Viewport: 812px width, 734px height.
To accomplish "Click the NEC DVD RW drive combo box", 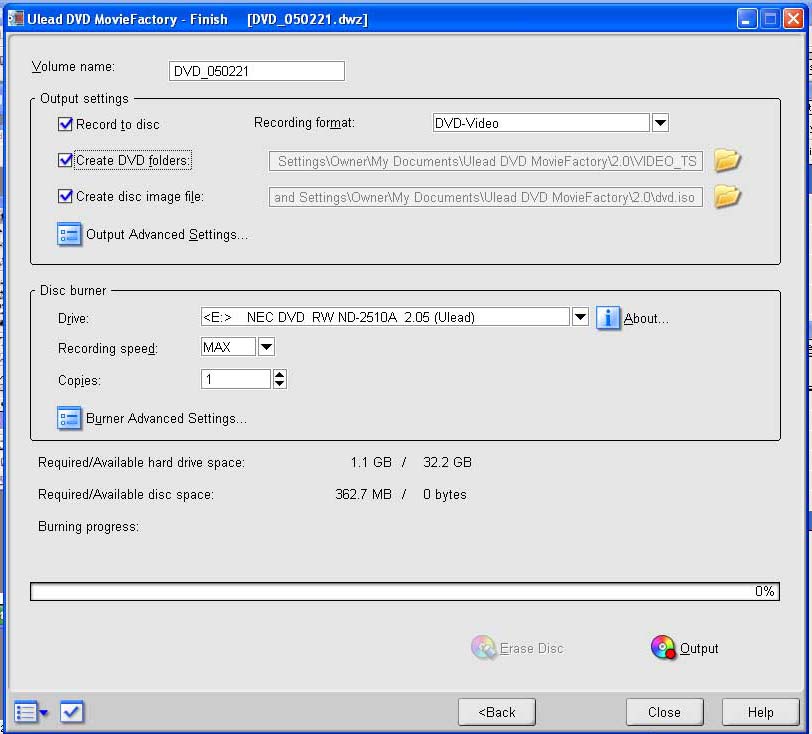I will pyautogui.click(x=385, y=316).
